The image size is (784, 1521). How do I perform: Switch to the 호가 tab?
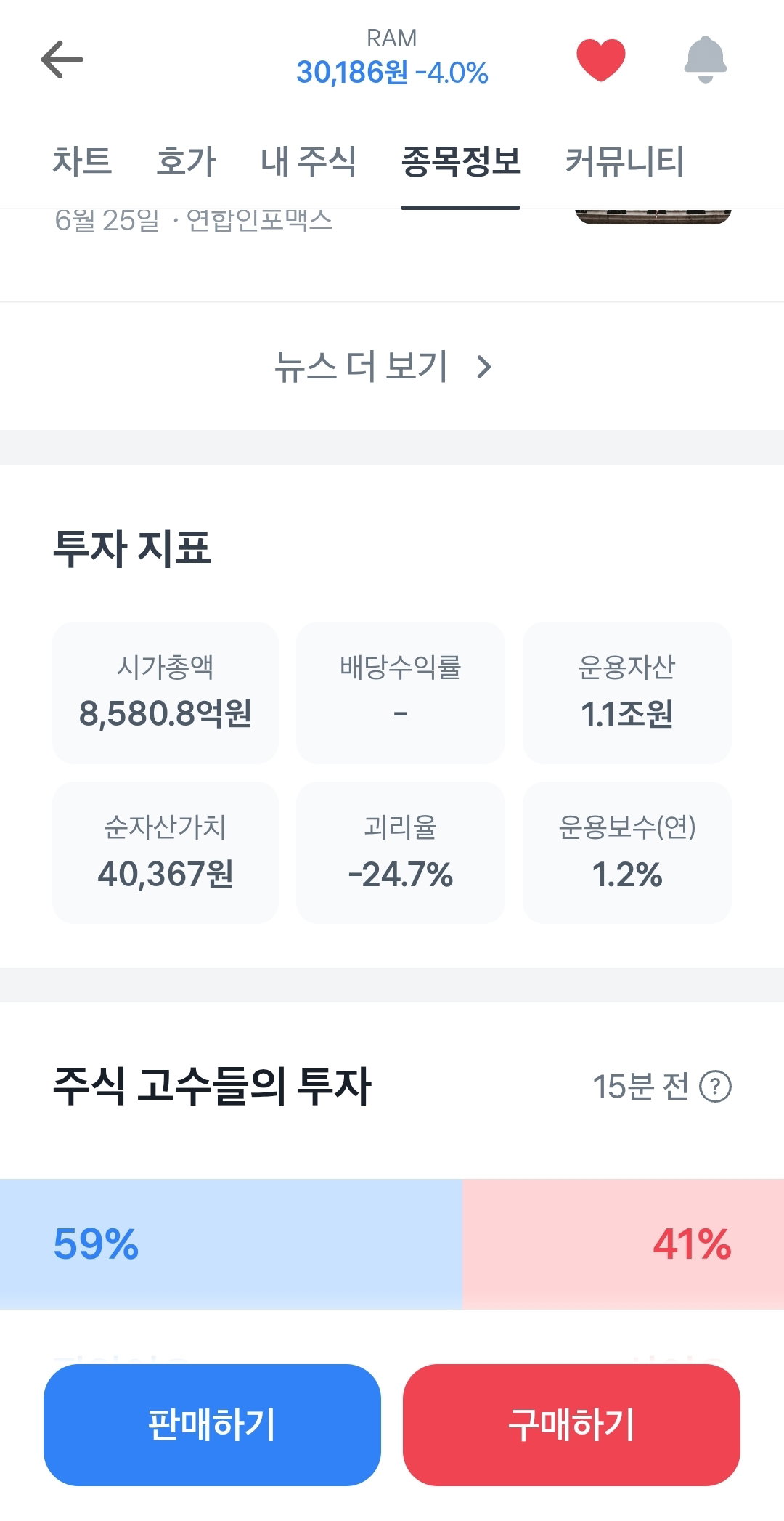187,161
